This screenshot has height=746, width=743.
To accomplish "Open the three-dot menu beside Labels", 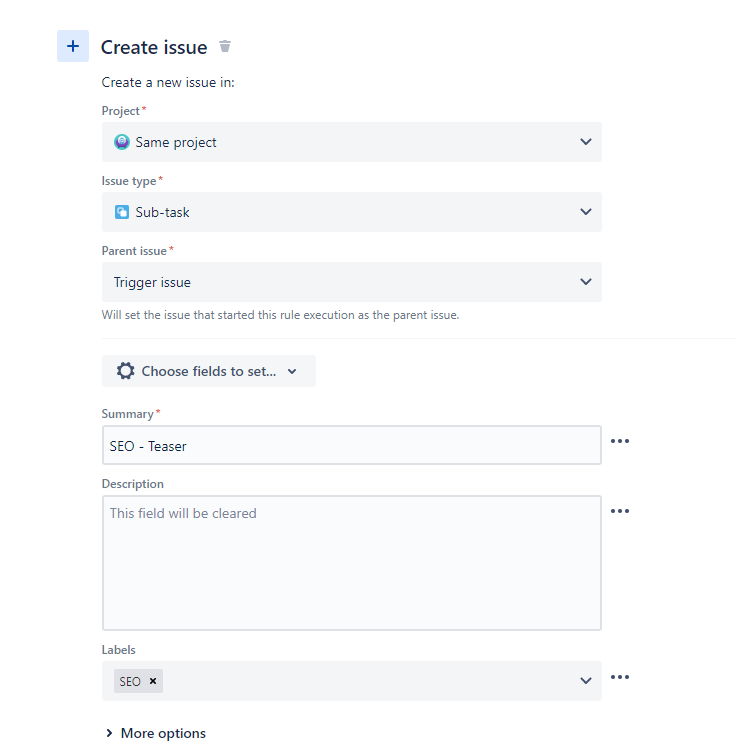I will tap(620, 677).
